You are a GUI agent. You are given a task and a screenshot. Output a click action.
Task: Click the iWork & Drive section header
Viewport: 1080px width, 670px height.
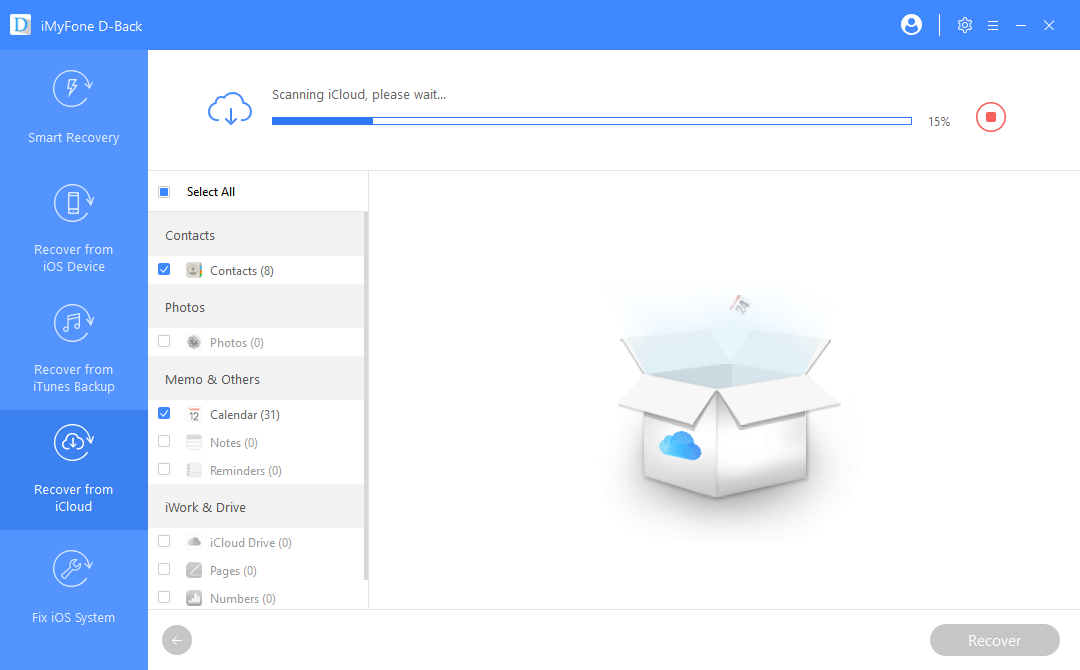point(256,507)
